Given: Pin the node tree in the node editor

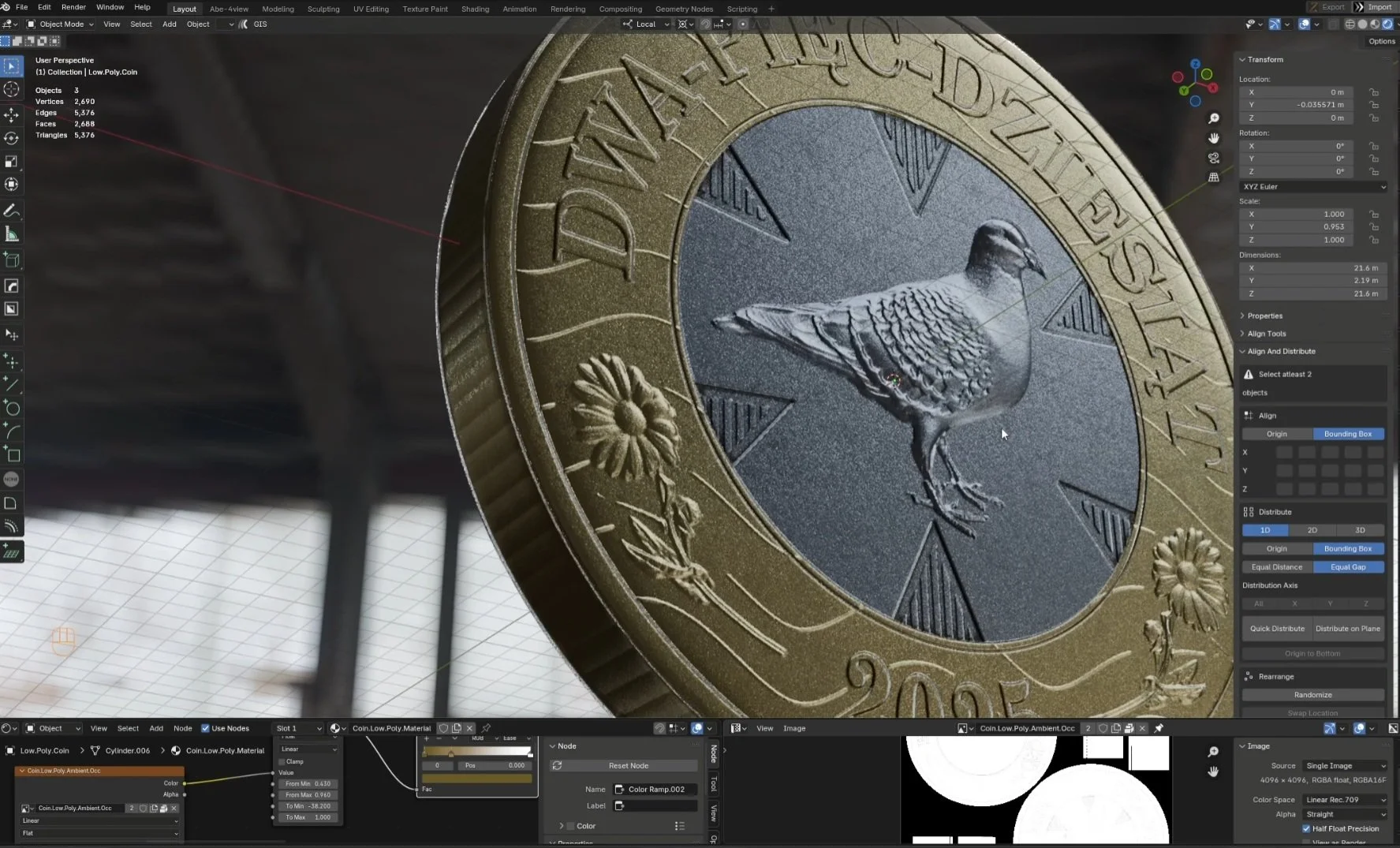Looking at the screenshot, I should click(x=486, y=728).
